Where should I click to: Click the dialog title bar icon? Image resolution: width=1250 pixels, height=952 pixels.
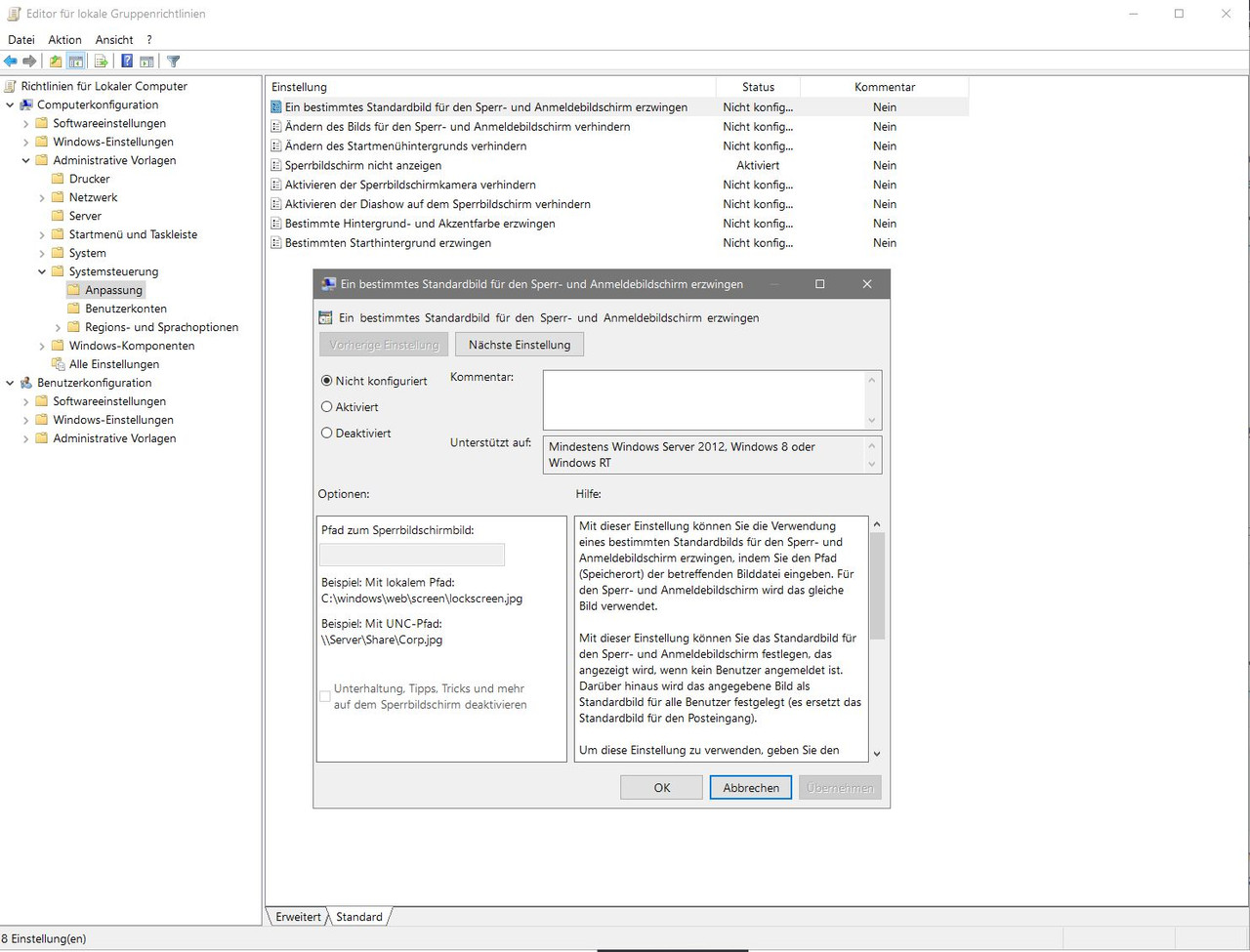[329, 284]
